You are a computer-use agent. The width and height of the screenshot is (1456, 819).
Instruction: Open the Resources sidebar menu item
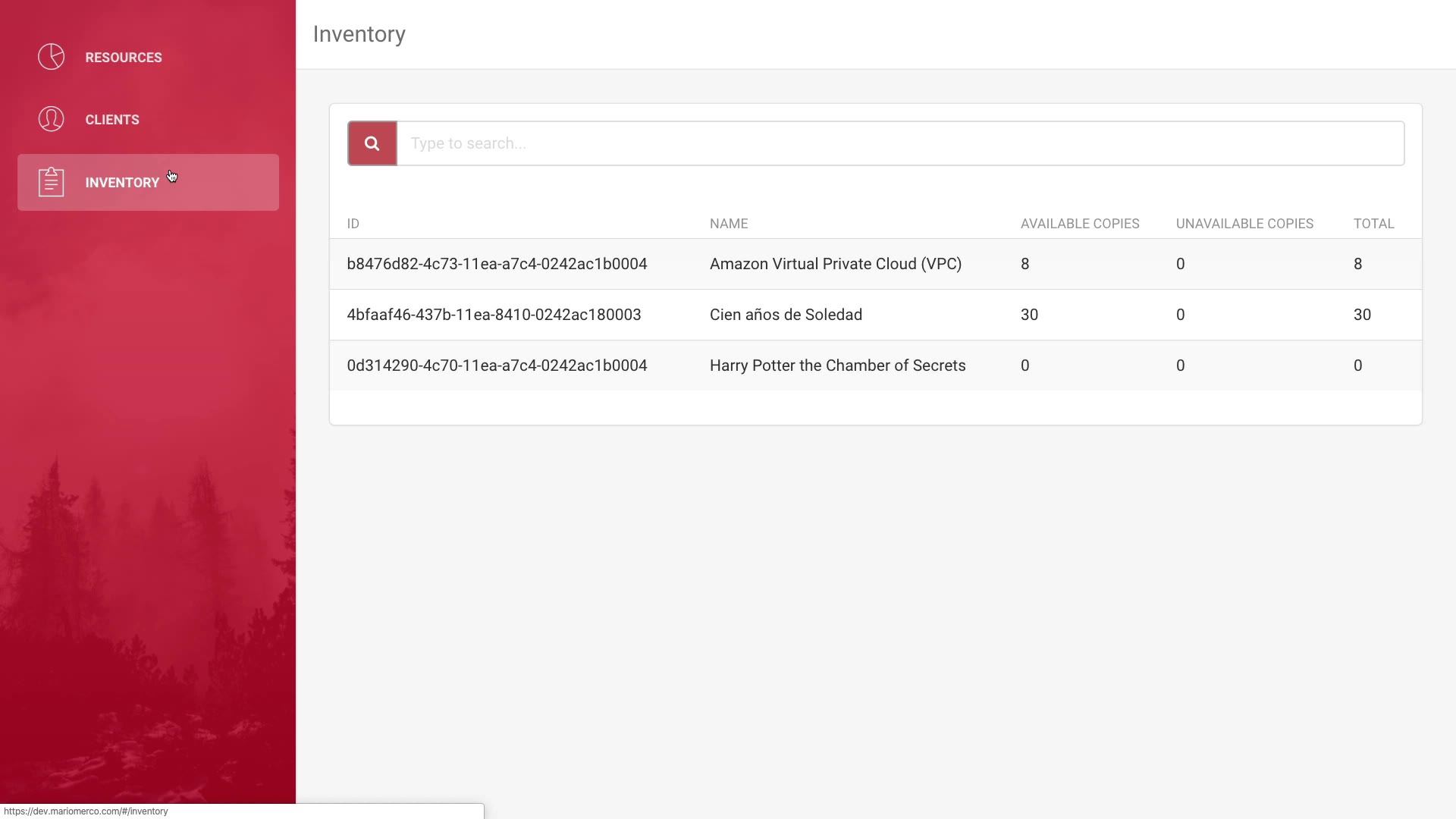(124, 58)
